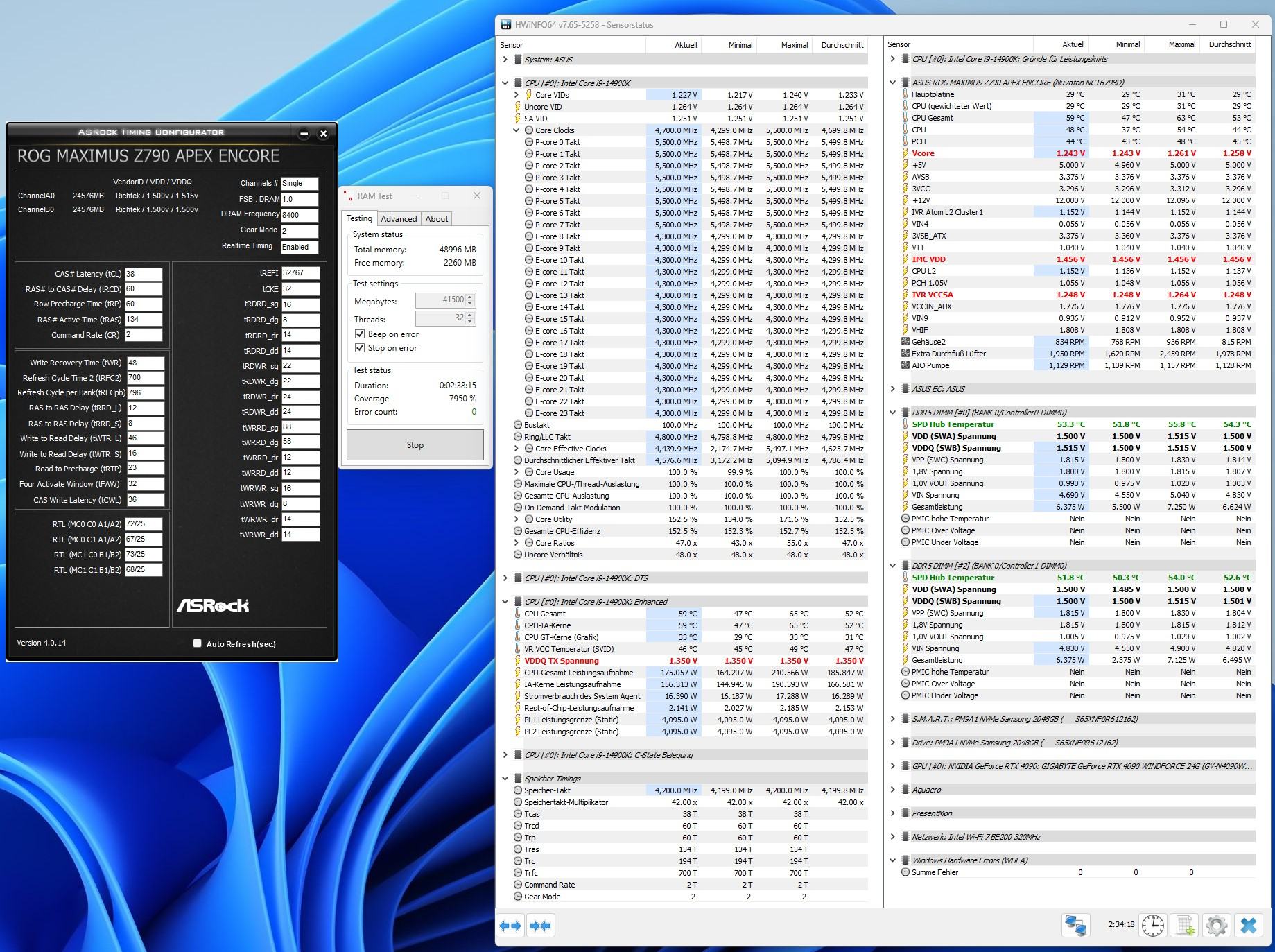This screenshot has height=952, width=1275.
Task: Click the CAS# Latency (tCL) field
Action: coord(144,274)
